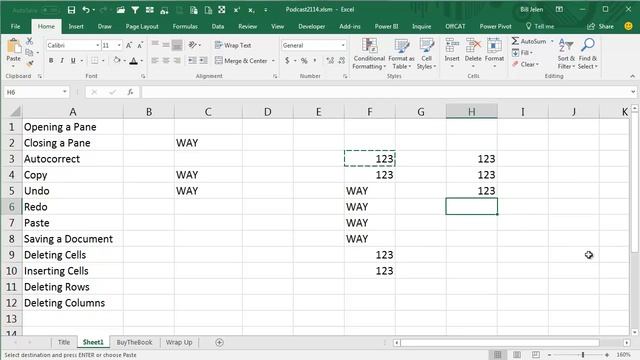Click the orientation angled text icon
Screen dimensions: 640x360
tap(193, 45)
